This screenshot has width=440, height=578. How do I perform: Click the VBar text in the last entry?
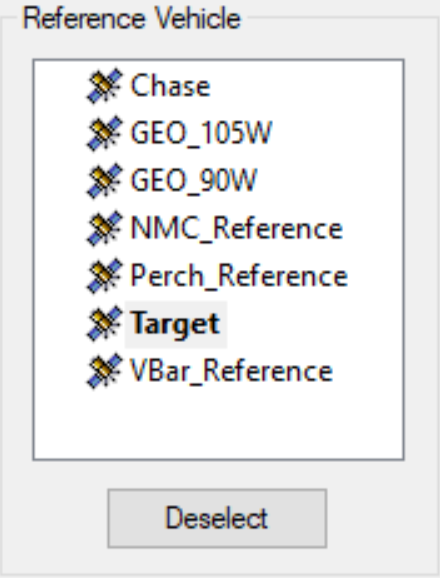[x=159, y=370]
